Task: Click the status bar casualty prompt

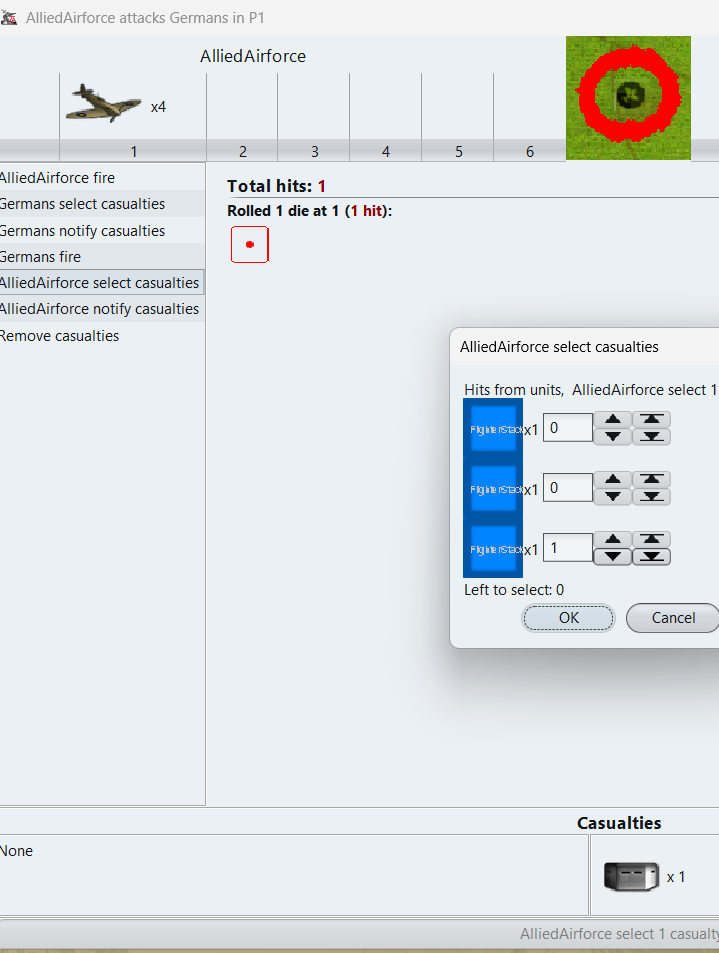Action: [x=619, y=934]
